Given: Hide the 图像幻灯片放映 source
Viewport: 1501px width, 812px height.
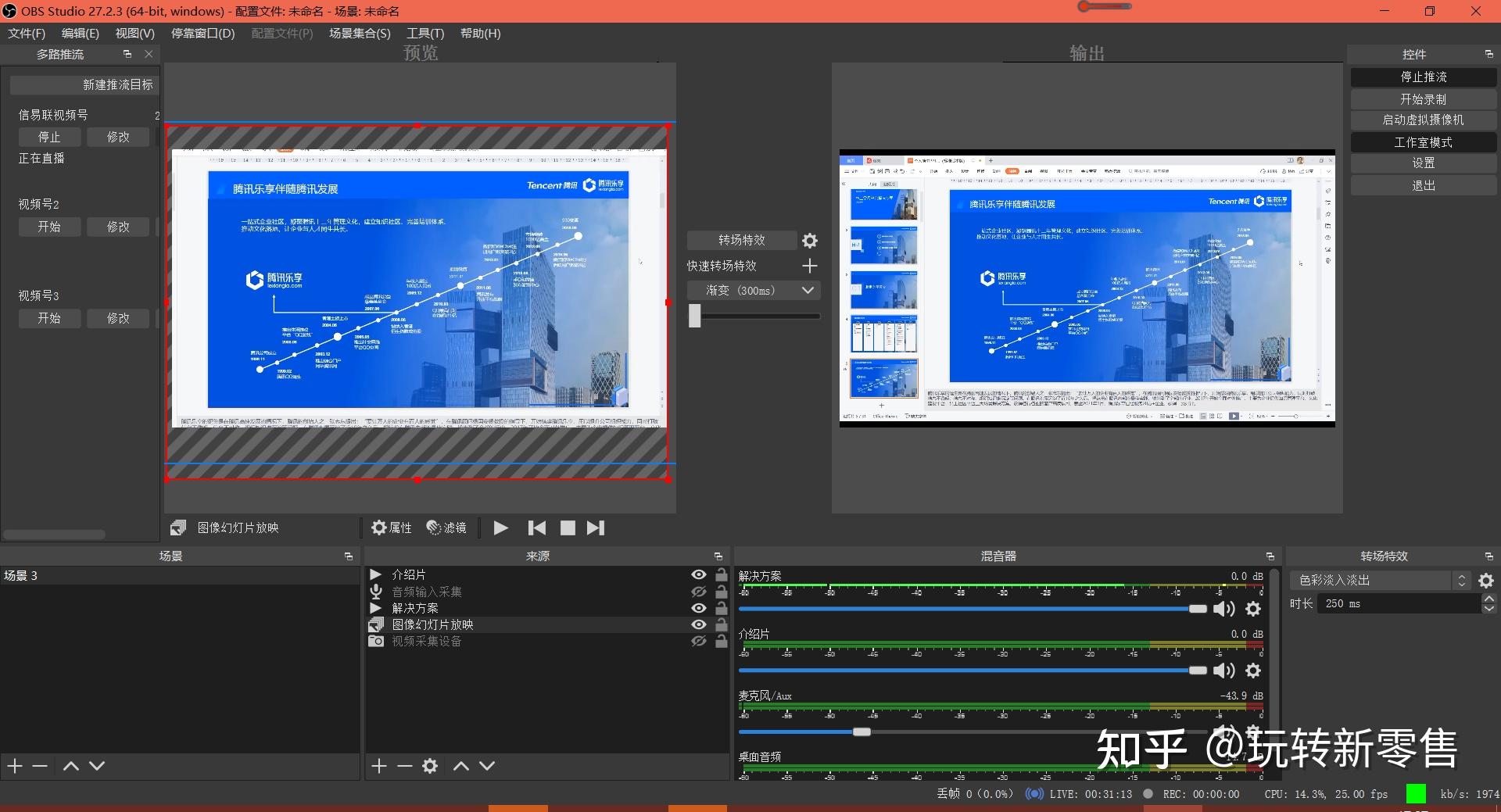Looking at the screenshot, I should click(699, 624).
